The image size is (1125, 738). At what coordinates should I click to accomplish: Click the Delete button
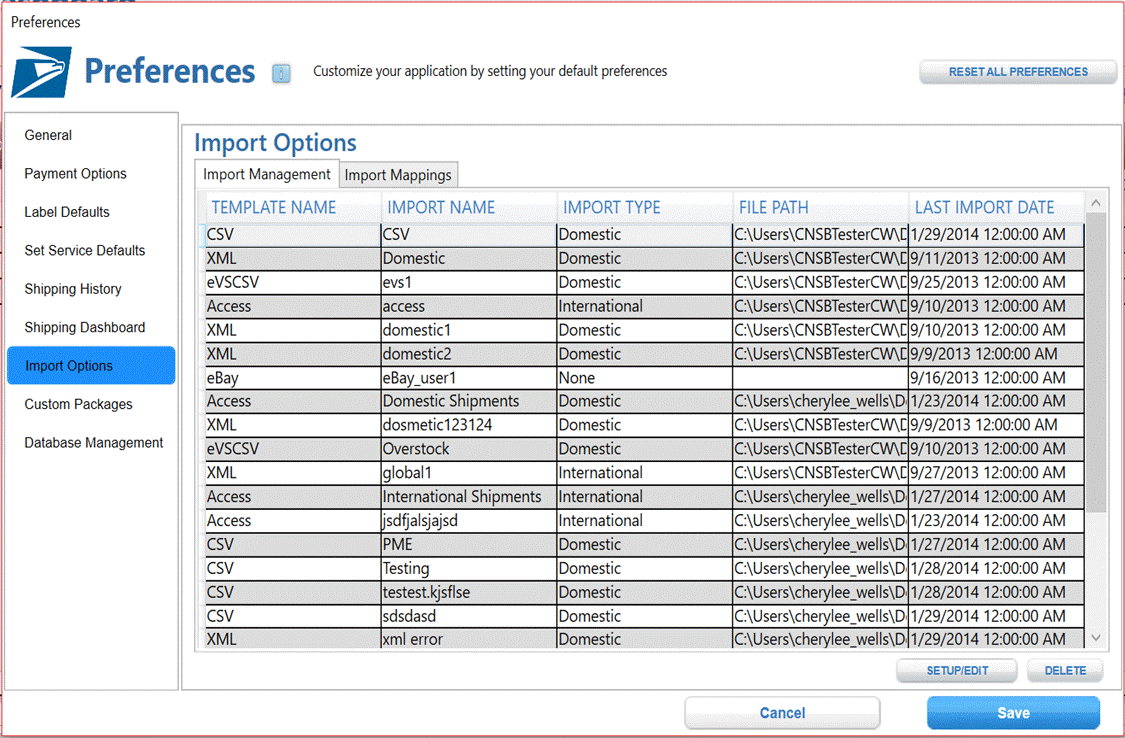click(x=1065, y=671)
